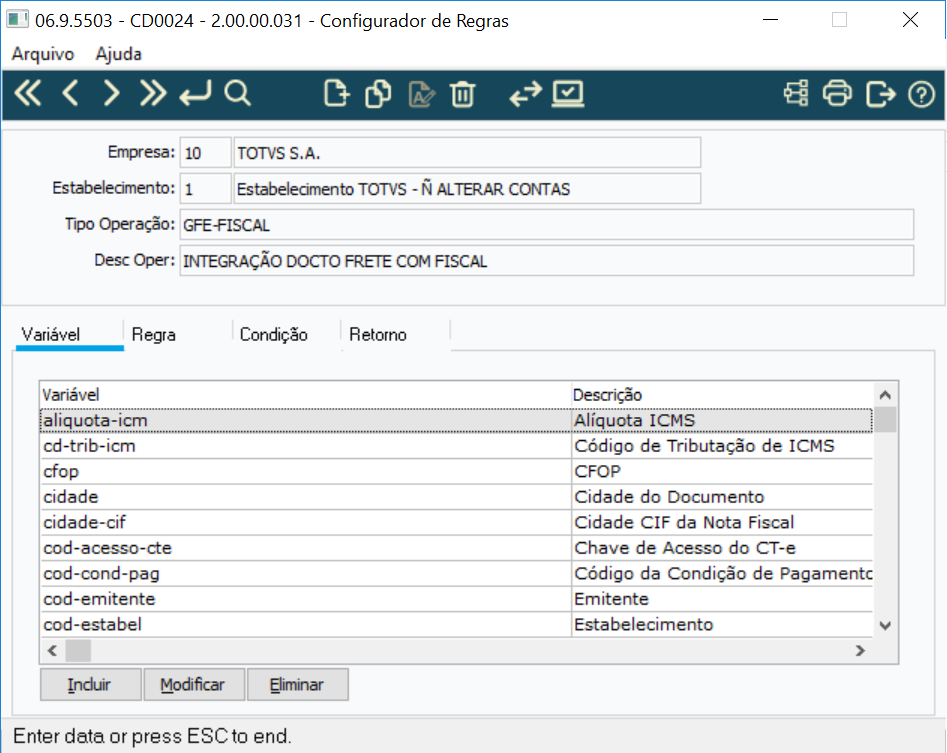This screenshot has height=753, width=947.
Task: Select the cidade-cif variable row
Action: [456, 522]
